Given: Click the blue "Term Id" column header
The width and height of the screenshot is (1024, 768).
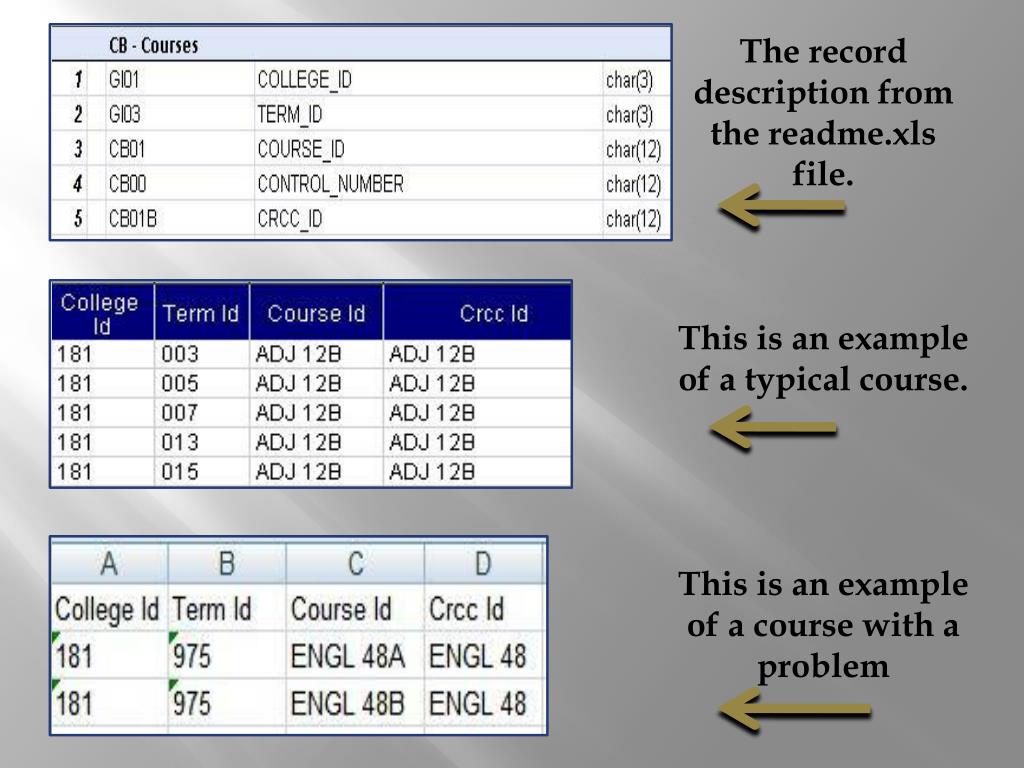Looking at the screenshot, I should 202,312.
